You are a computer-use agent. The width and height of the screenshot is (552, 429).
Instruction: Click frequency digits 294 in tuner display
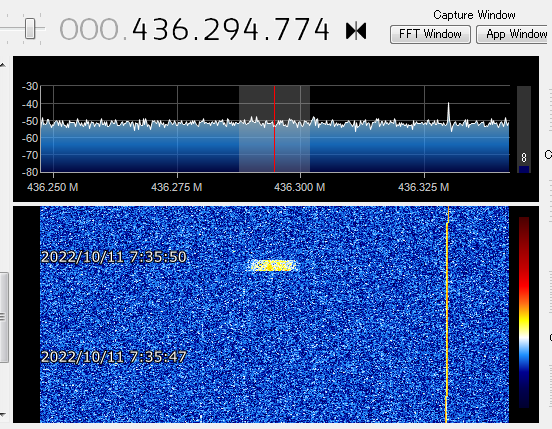(231, 30)
